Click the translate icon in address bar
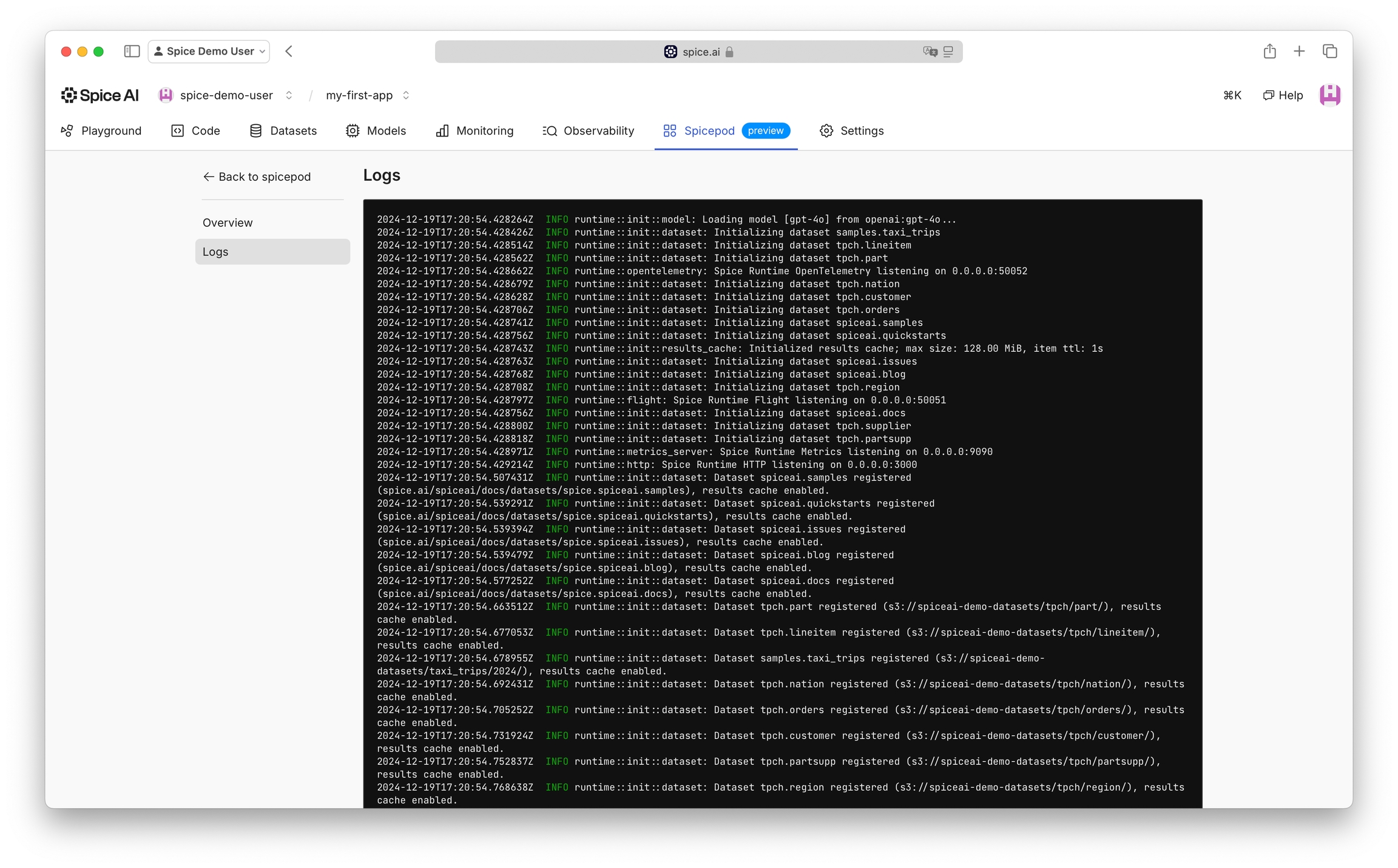 [x=930, y=52]
